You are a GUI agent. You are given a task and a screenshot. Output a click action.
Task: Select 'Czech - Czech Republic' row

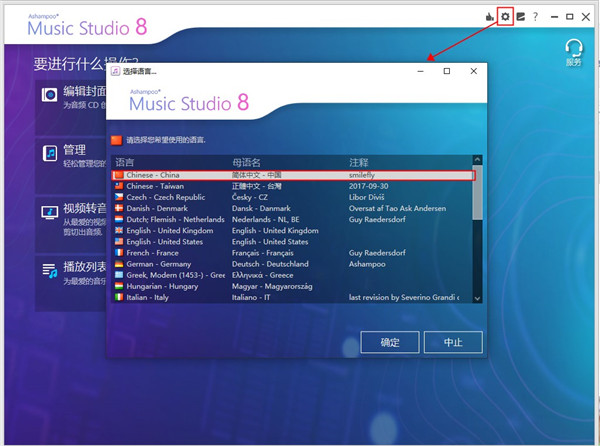click(x=293, y=197)
